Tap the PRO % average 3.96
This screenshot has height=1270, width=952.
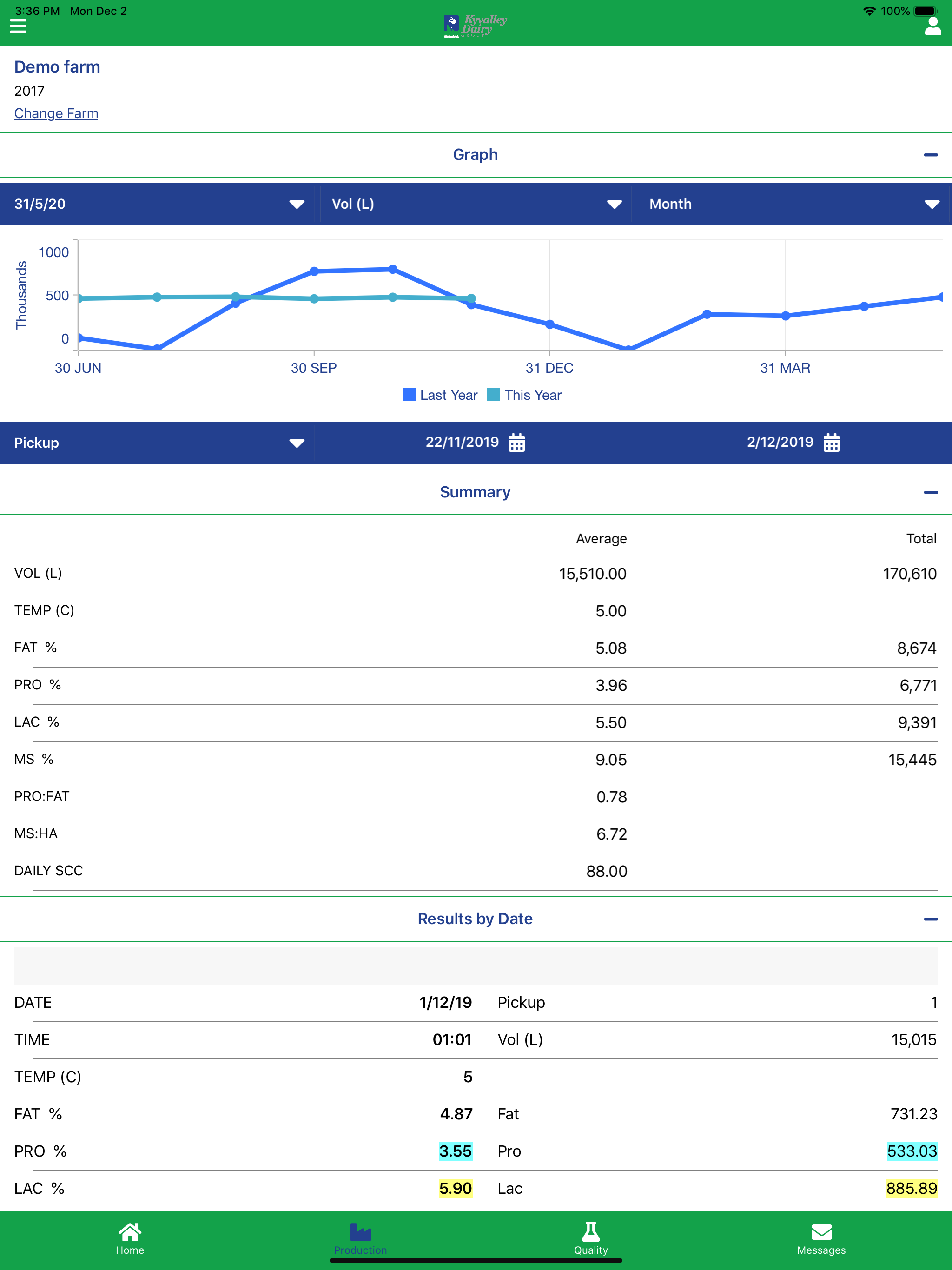point(611,686)
